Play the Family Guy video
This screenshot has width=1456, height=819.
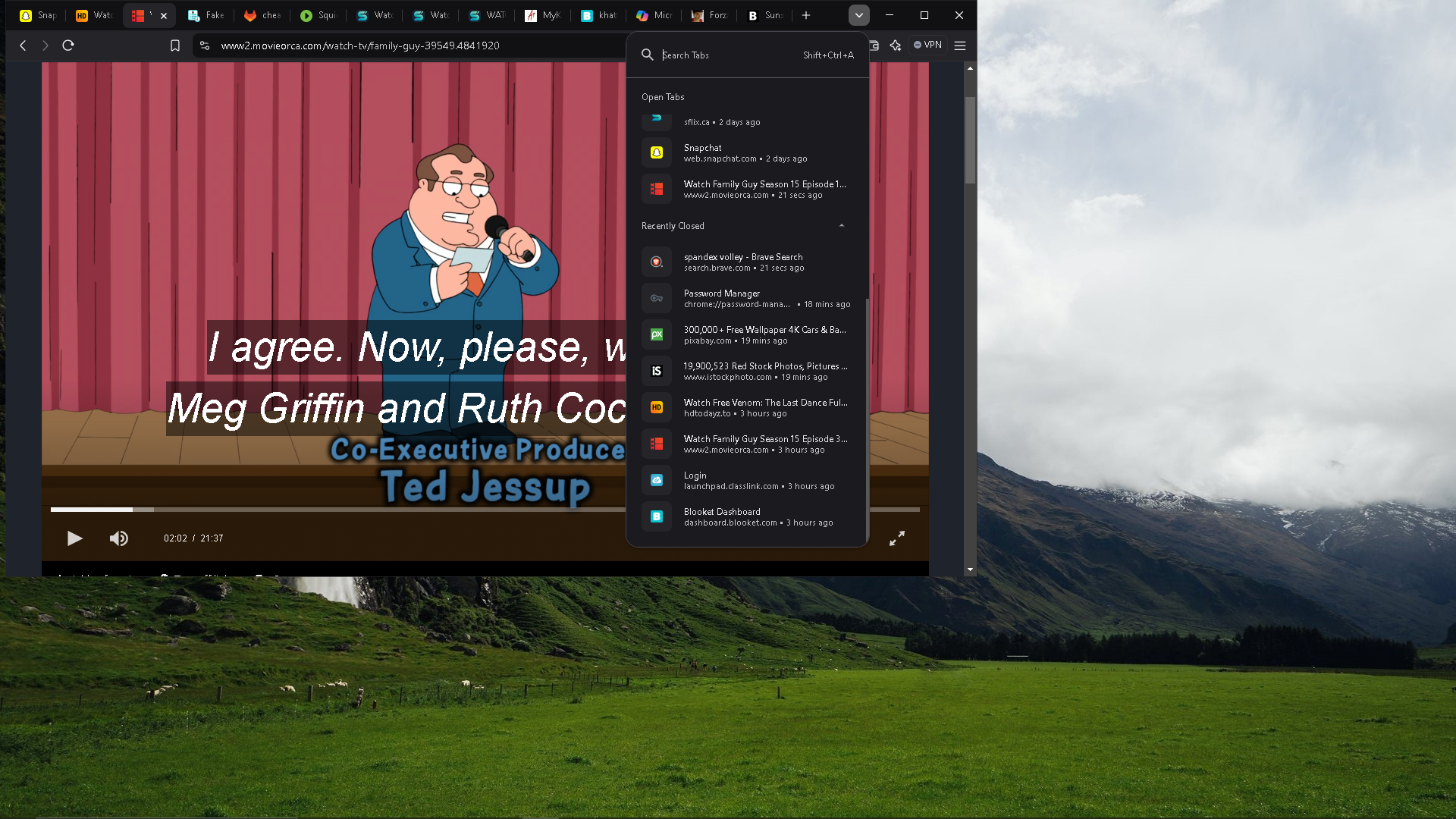(x=74, y=538)
